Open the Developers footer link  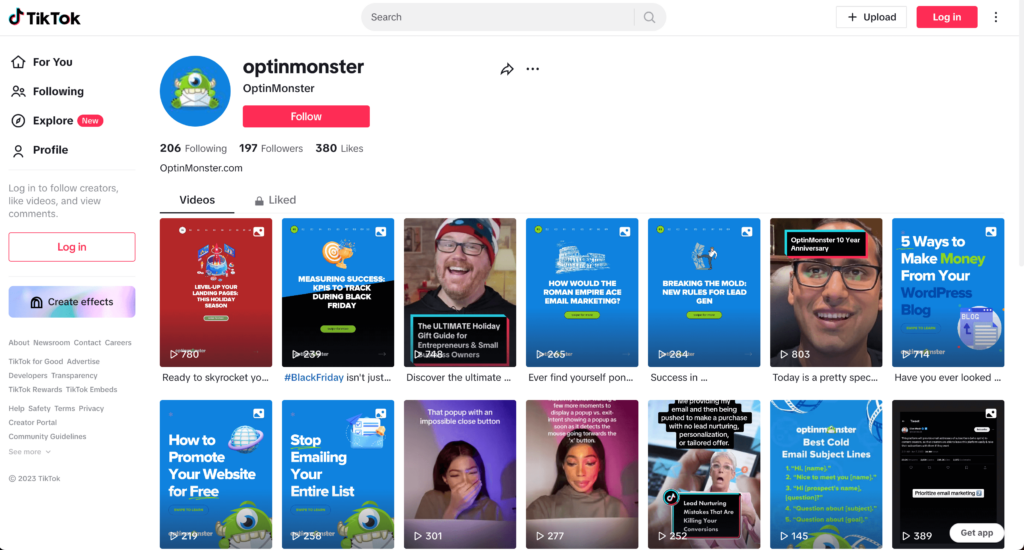coord(28,376)
